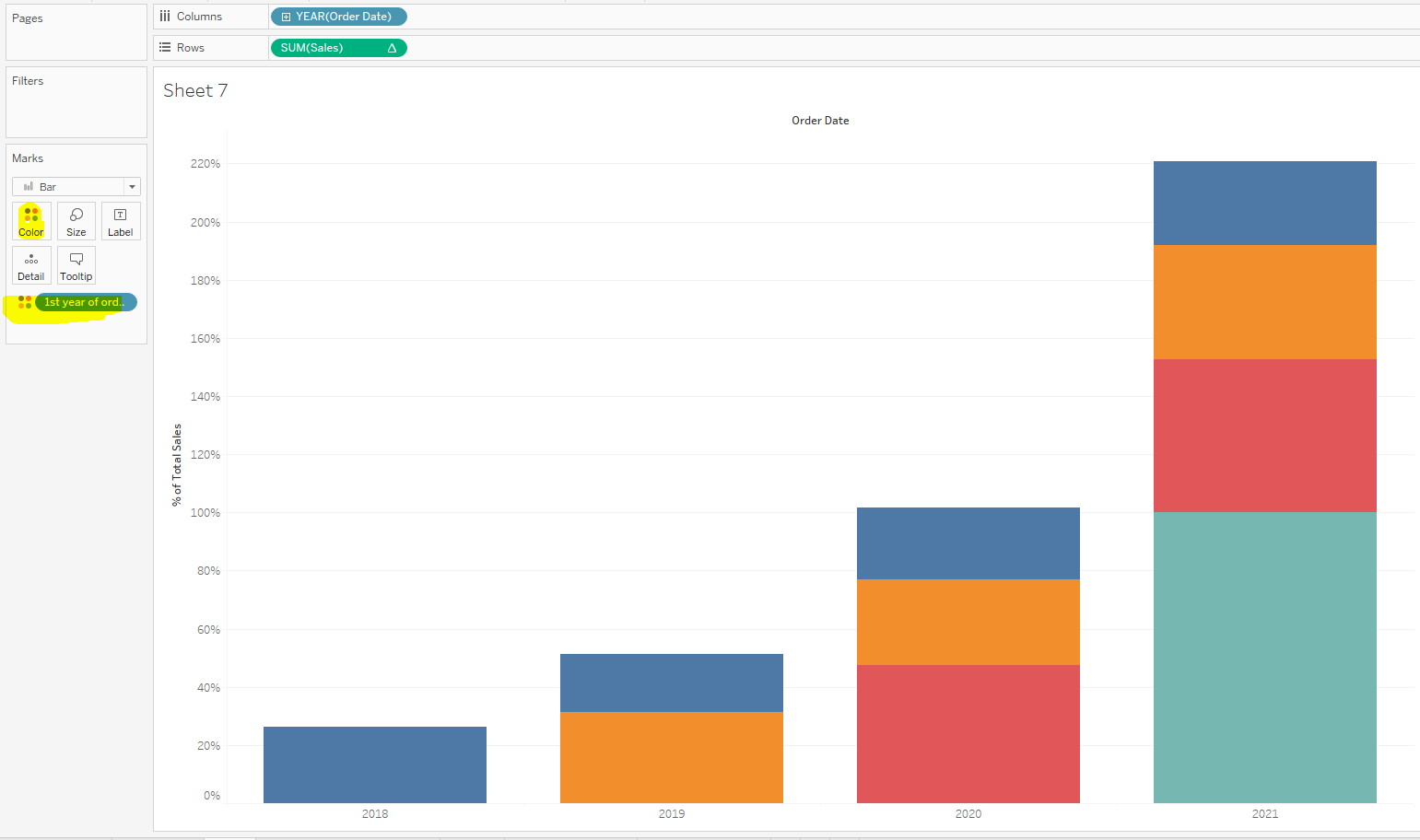Expand the YEAR(Order Date) pill with its plus icon
This screenshot has height=840, width=1420.
pyautogui.click(x=286, y=17)
